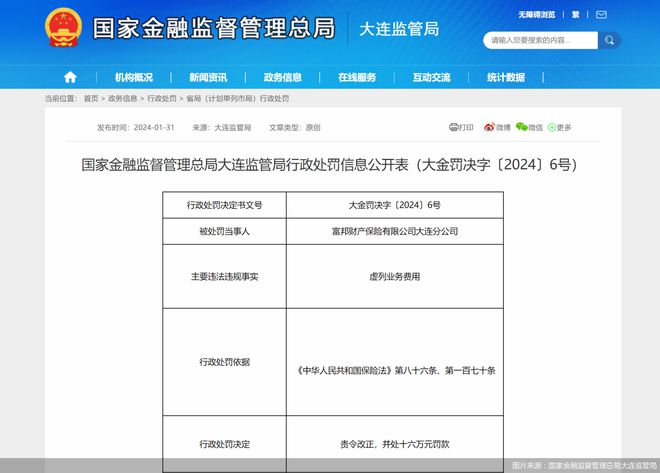Open the mail envelope icon
The width and height of the screenshot is (660, 473).
[601, 15]
